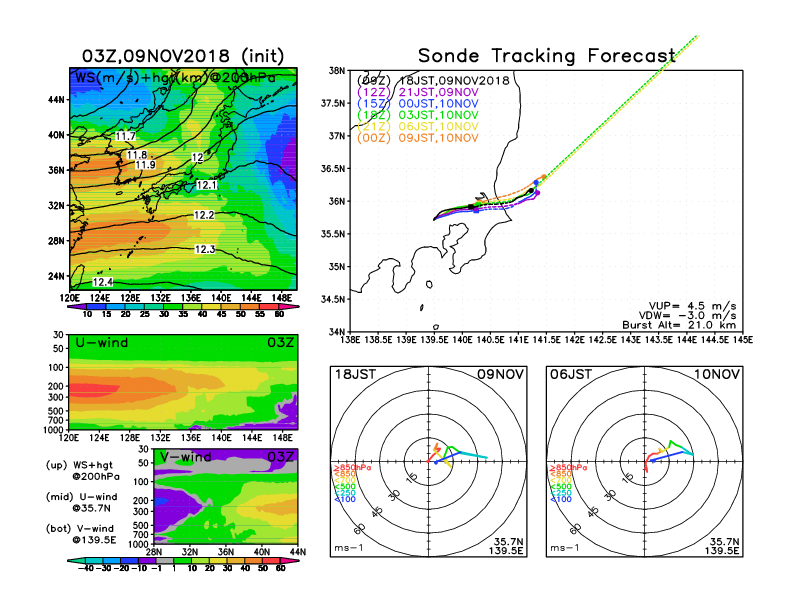Image resolution: width=792 pixels, height=612 pixels.
Task: Click the '10NOV' label on right hodograph
Action: coord(717,375)
